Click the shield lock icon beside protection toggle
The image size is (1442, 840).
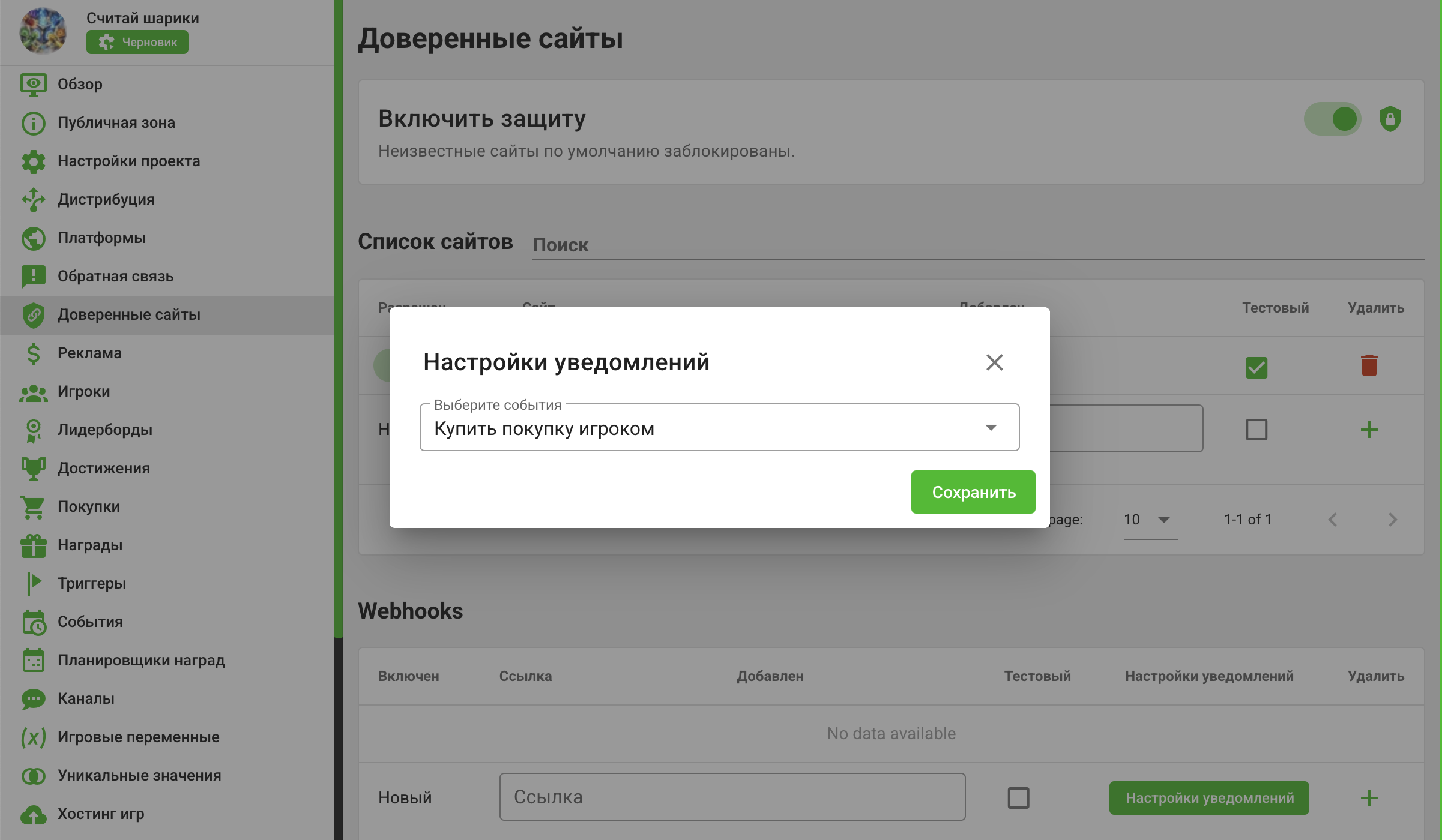tap(1390, 119)
